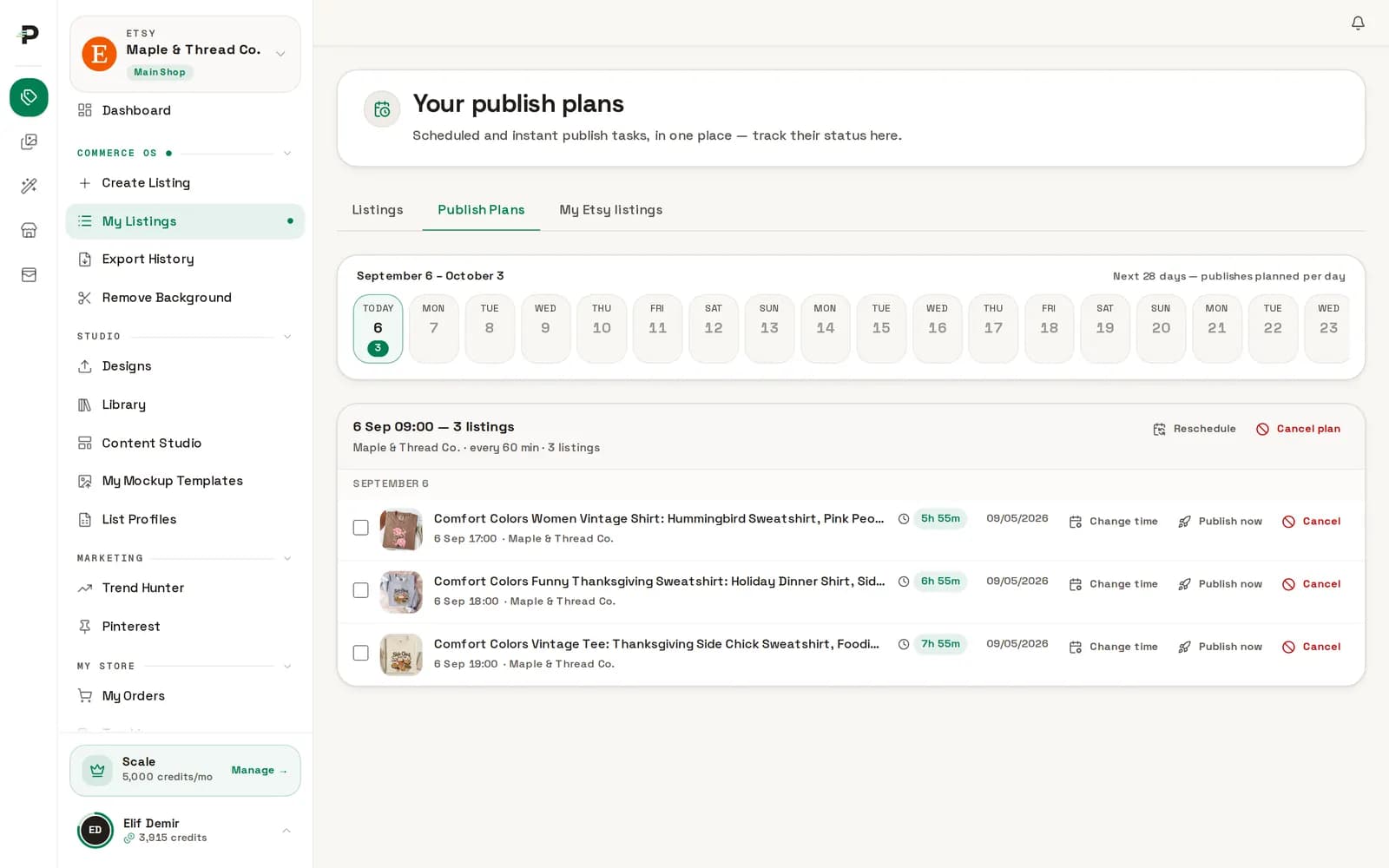This screenshot has width=1389, height=868.
Task: Publish the Hummingbird Sweatshirt listing now
Action: pos(1221,522)
